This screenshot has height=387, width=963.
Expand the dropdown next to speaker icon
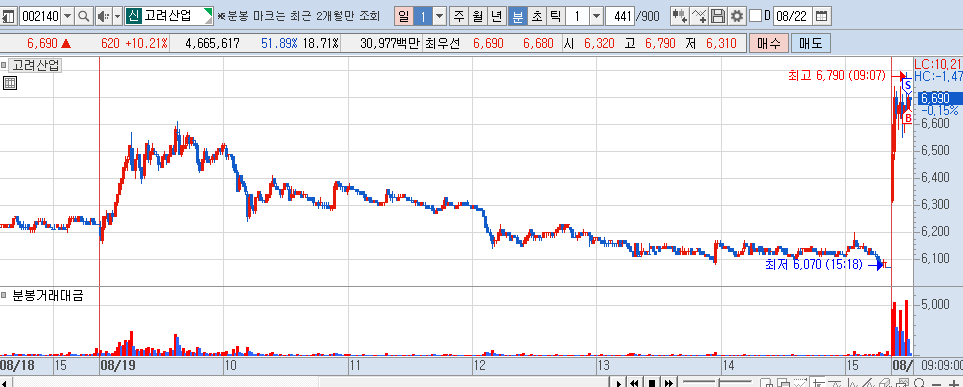tap(117, 16)
